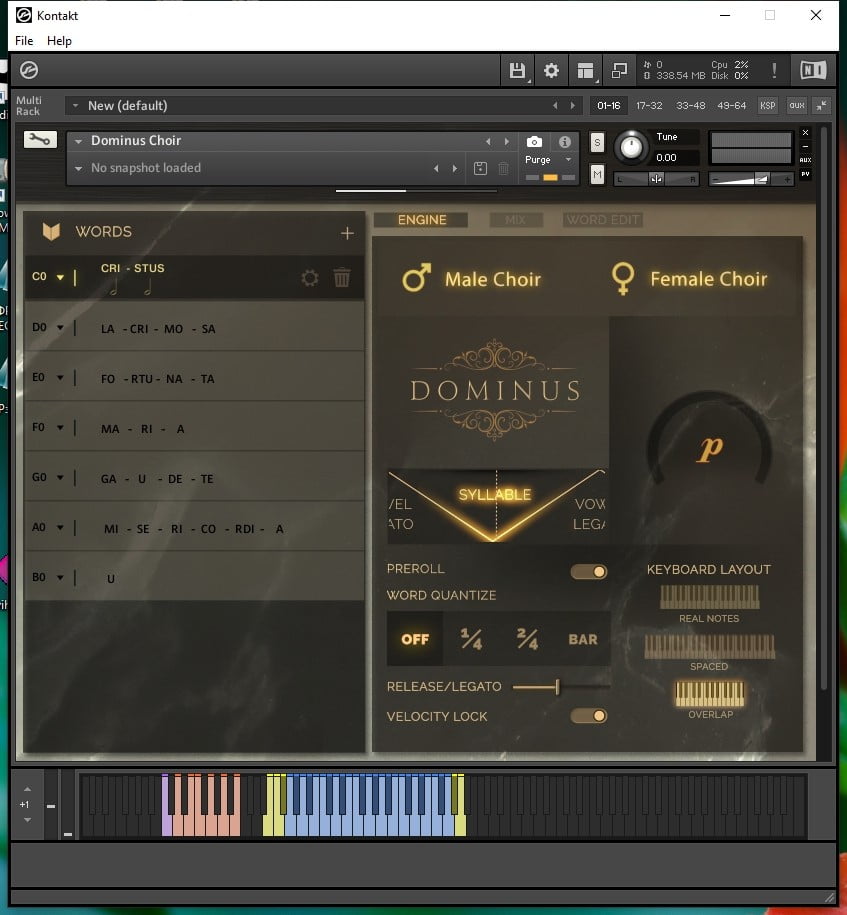Open the Help menu
This screenshot has width=847, height=915.
[x=60, y=41]
